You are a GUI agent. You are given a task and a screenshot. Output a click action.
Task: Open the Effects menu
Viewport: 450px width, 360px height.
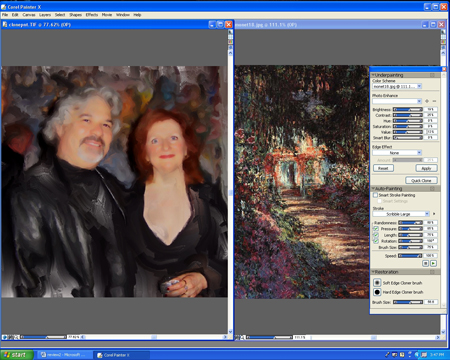pos(92,15)
